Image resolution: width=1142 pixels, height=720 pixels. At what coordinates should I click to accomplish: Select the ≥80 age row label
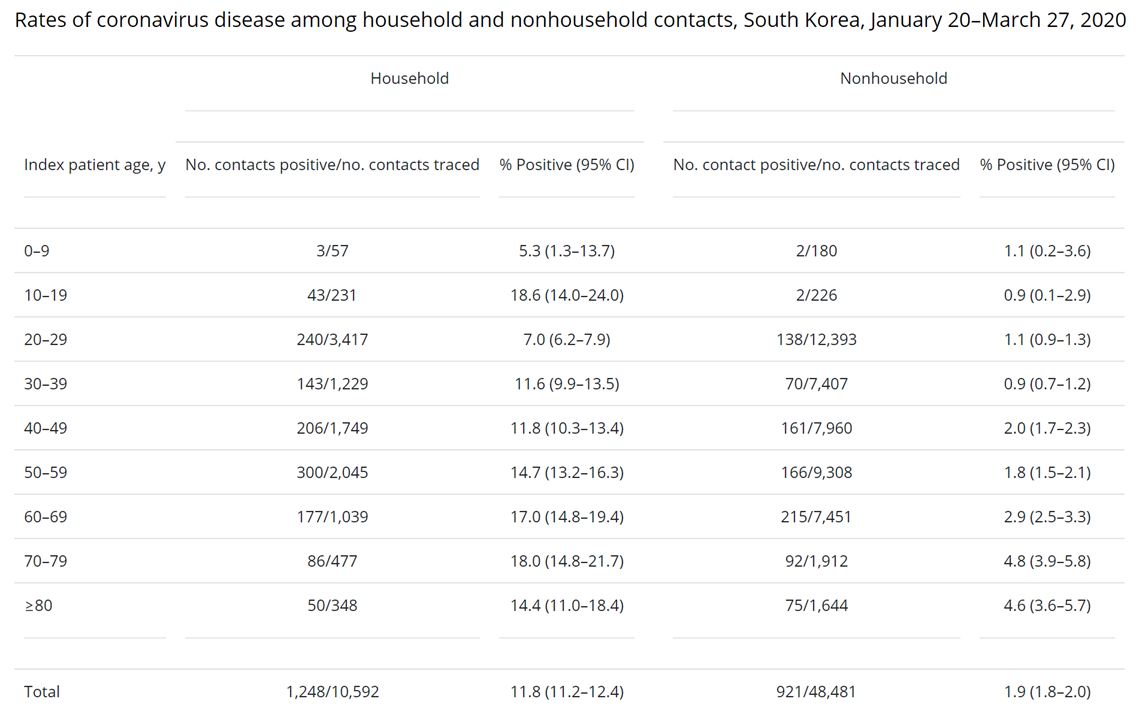click(x=39, y=605)
